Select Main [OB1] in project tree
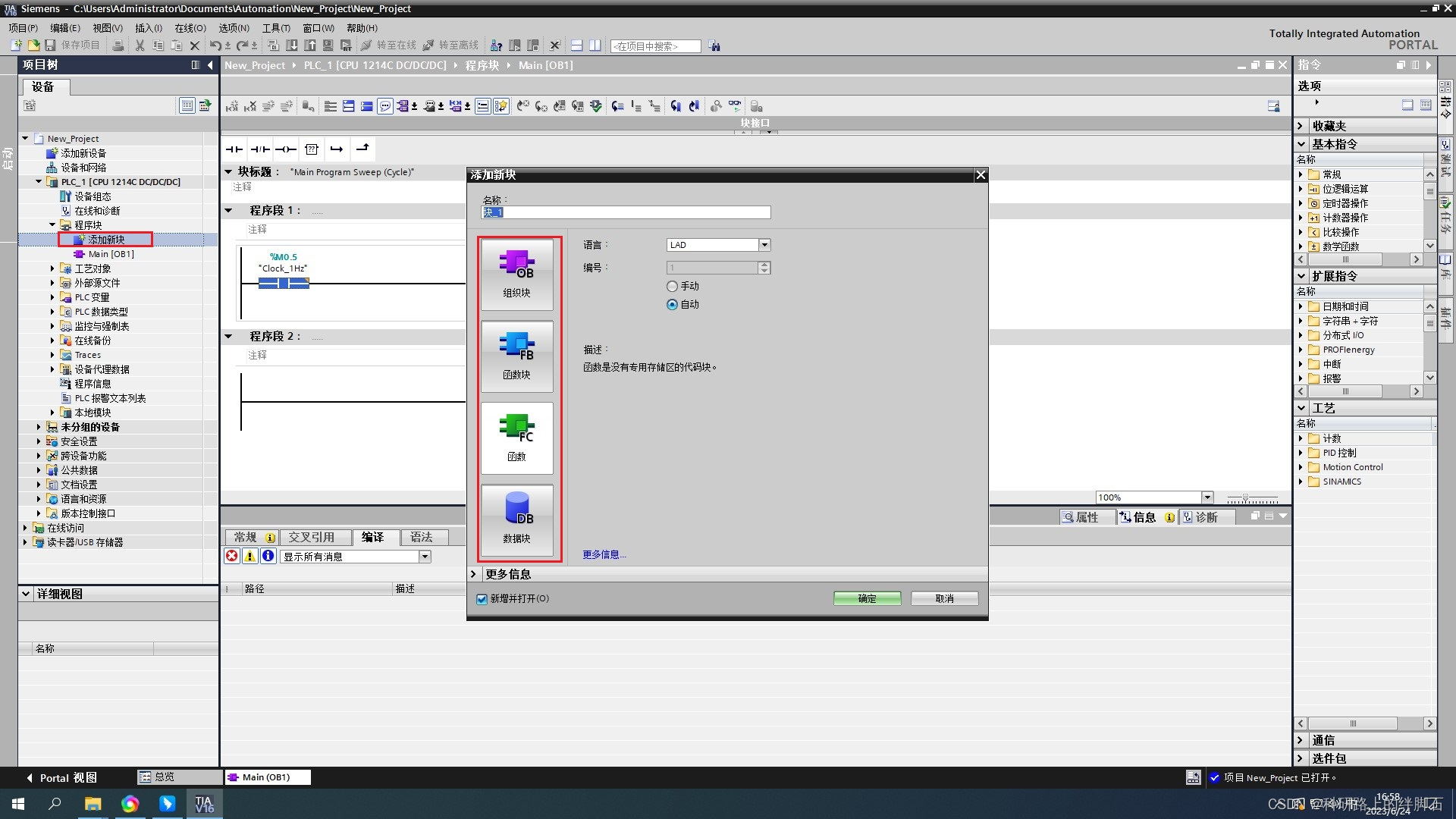This screenshot has width=1456, height=819. (x=111, y=254)
